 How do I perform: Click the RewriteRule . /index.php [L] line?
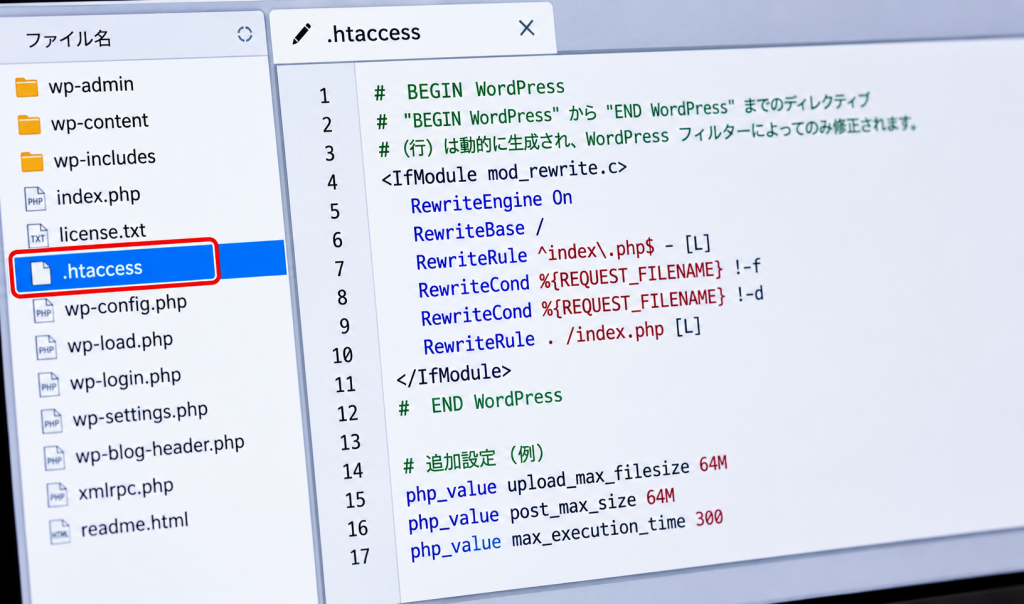(562, 336)
